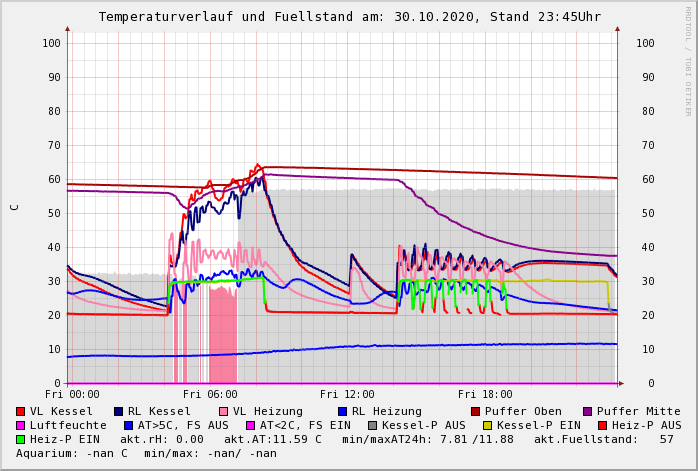Click the Temperaturverlauf und Fuellstand chart title
Screen dimensions: 698x471
(349, 17)
